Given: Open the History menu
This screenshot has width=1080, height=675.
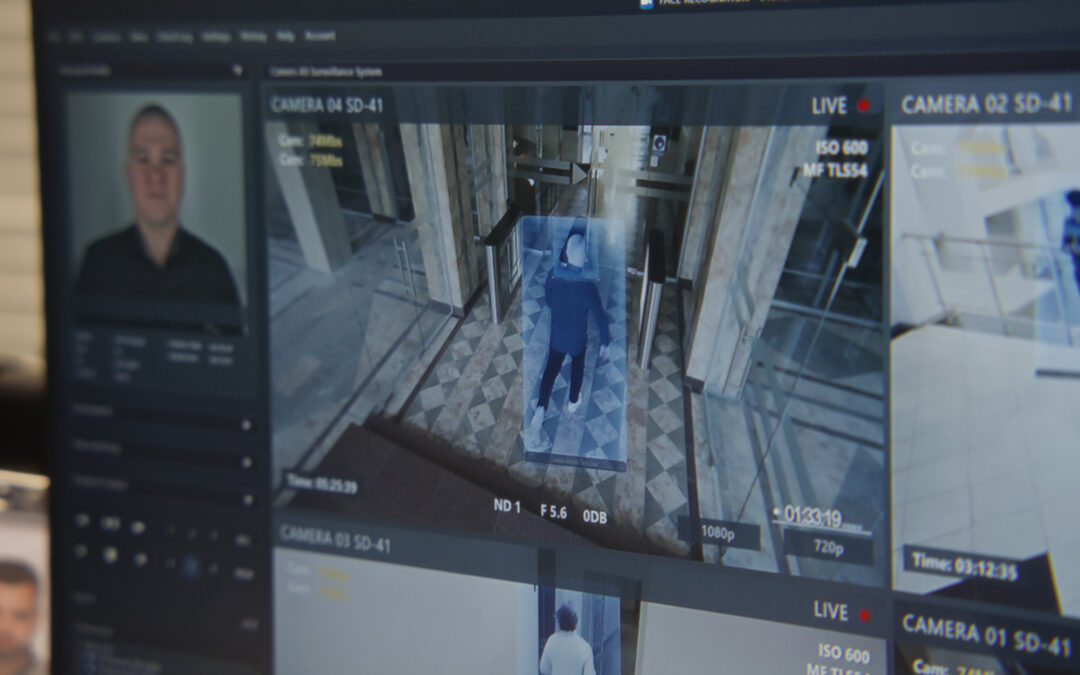Looking at the screenshot, I should (253, 36).
